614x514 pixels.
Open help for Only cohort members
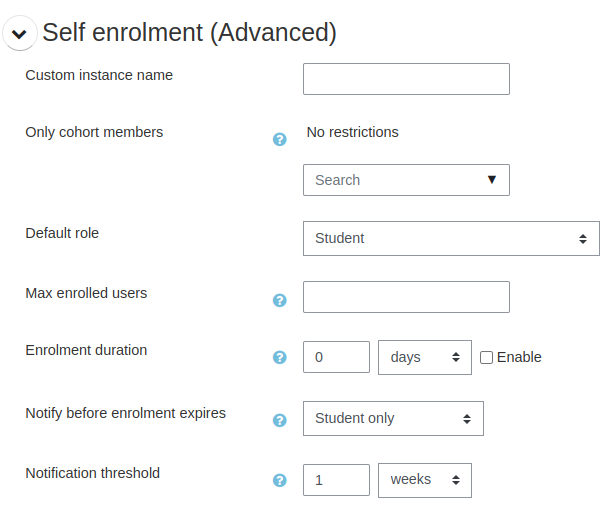coord(280,139)
